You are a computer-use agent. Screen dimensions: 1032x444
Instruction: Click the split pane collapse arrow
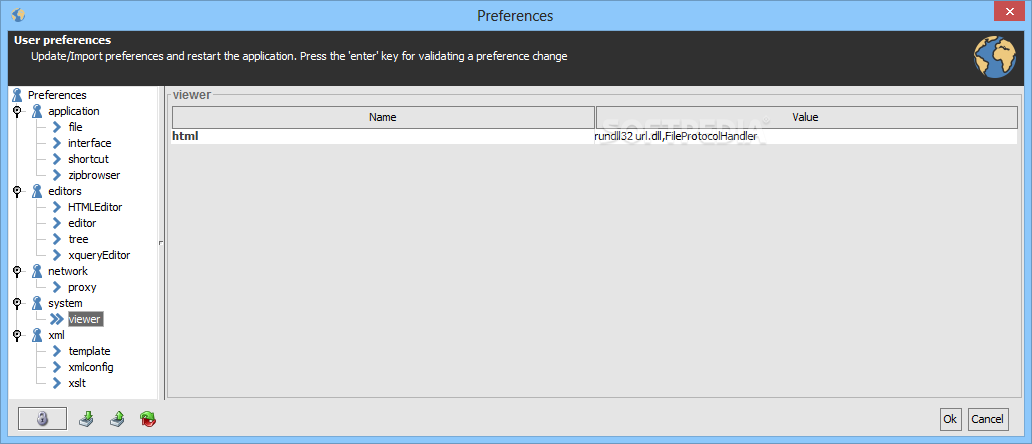(x=161, y=243)
